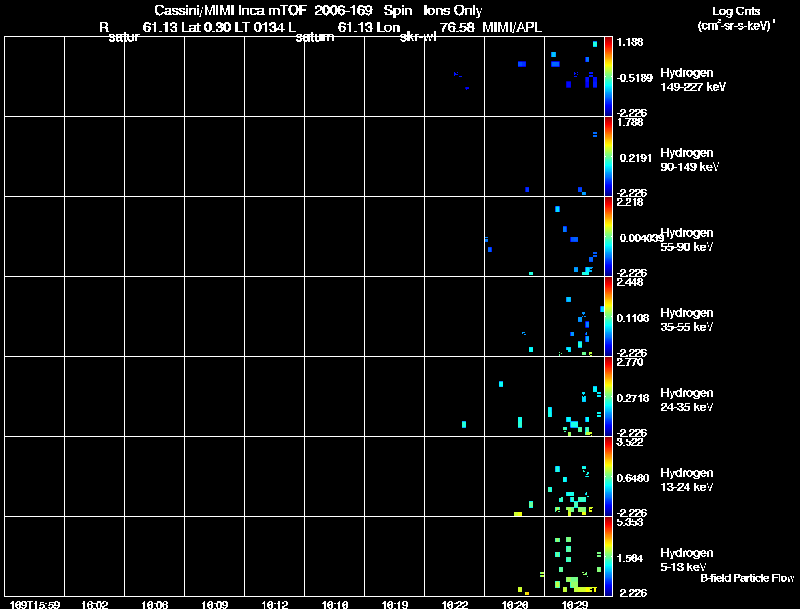Click the 2.448 color scale maximum

(x=630, y=282)
